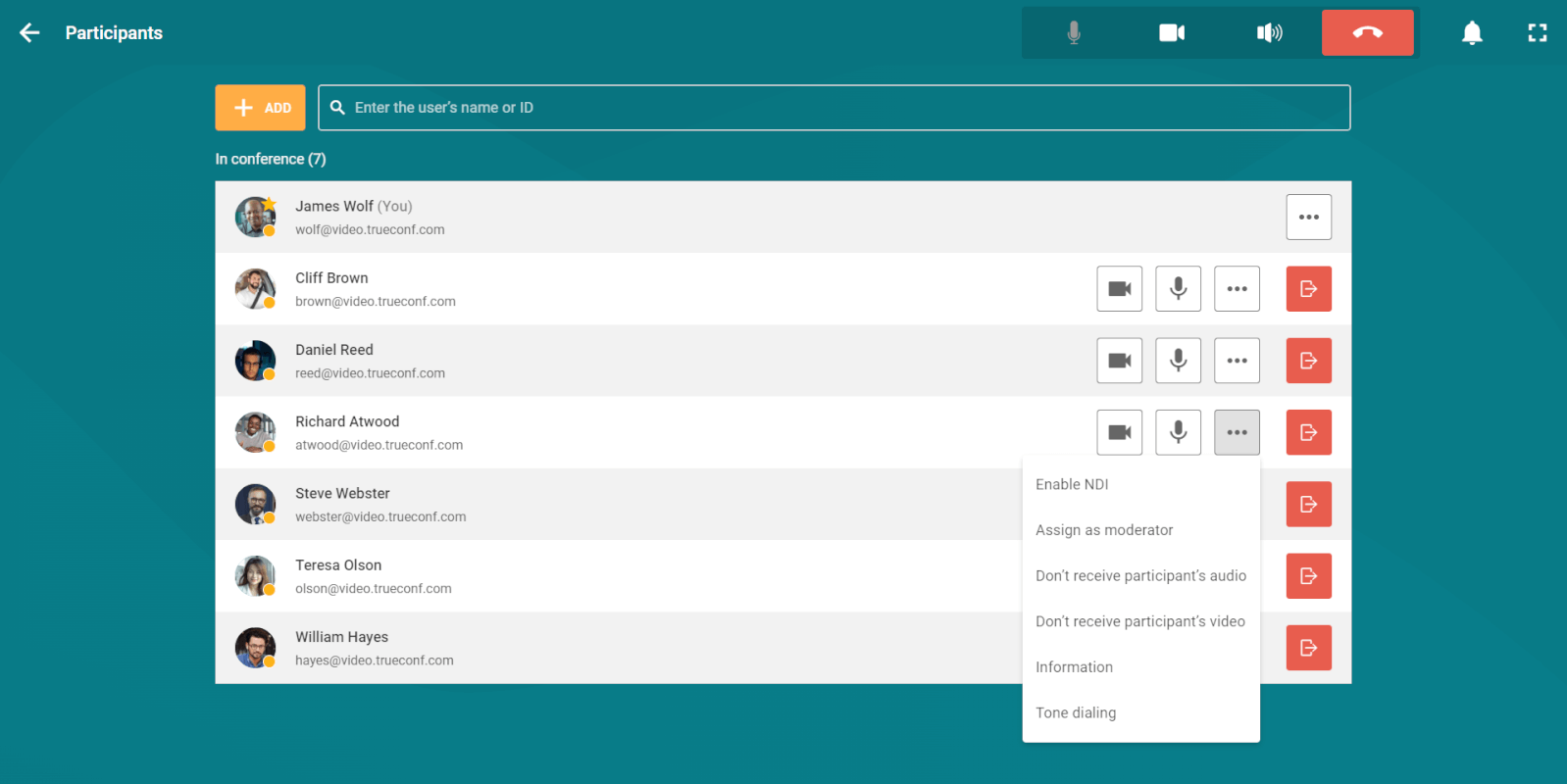The image size is (1567, 784).
Task: Choose Assign as moderator
Action: (x=1140, y=530)
